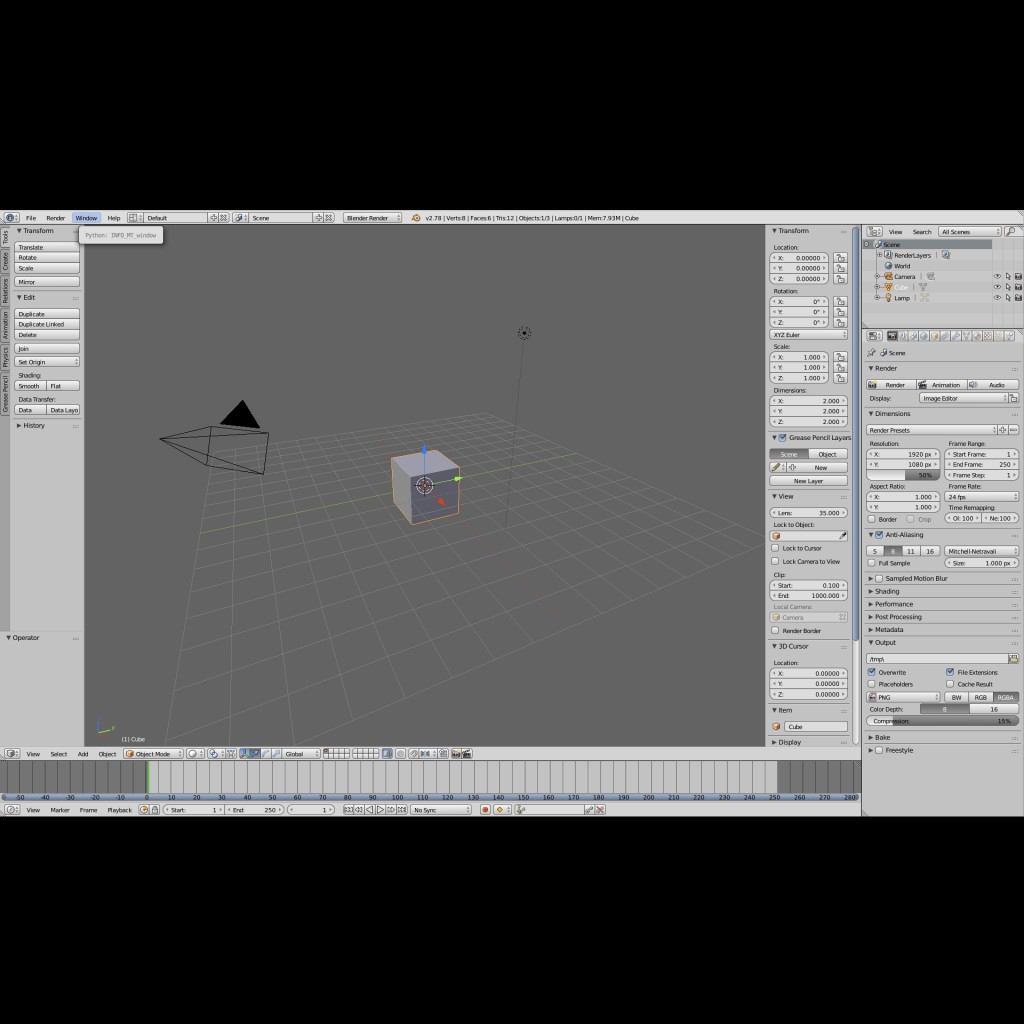This screenshot has height=1024, width=1024.
Task: Click the End frame field in the timeline
Action: pos(252,810)
